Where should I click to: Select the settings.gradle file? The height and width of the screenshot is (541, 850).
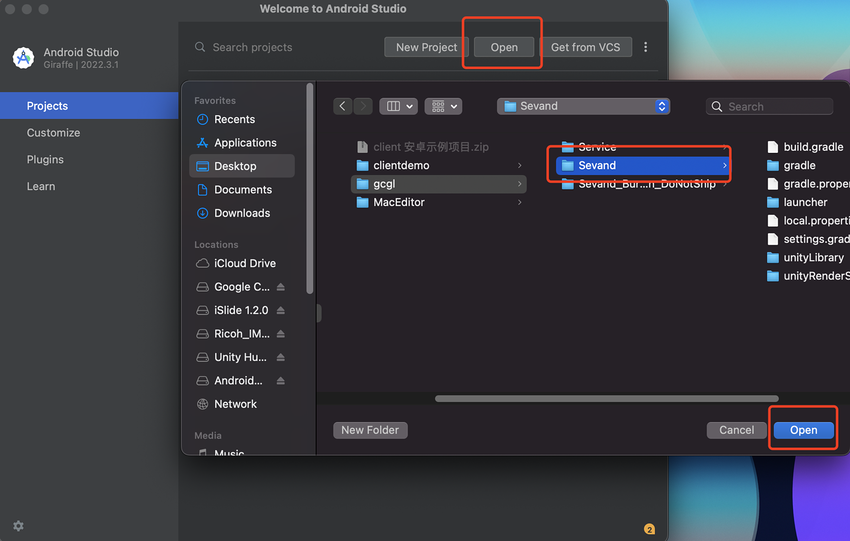coord(808,239)
